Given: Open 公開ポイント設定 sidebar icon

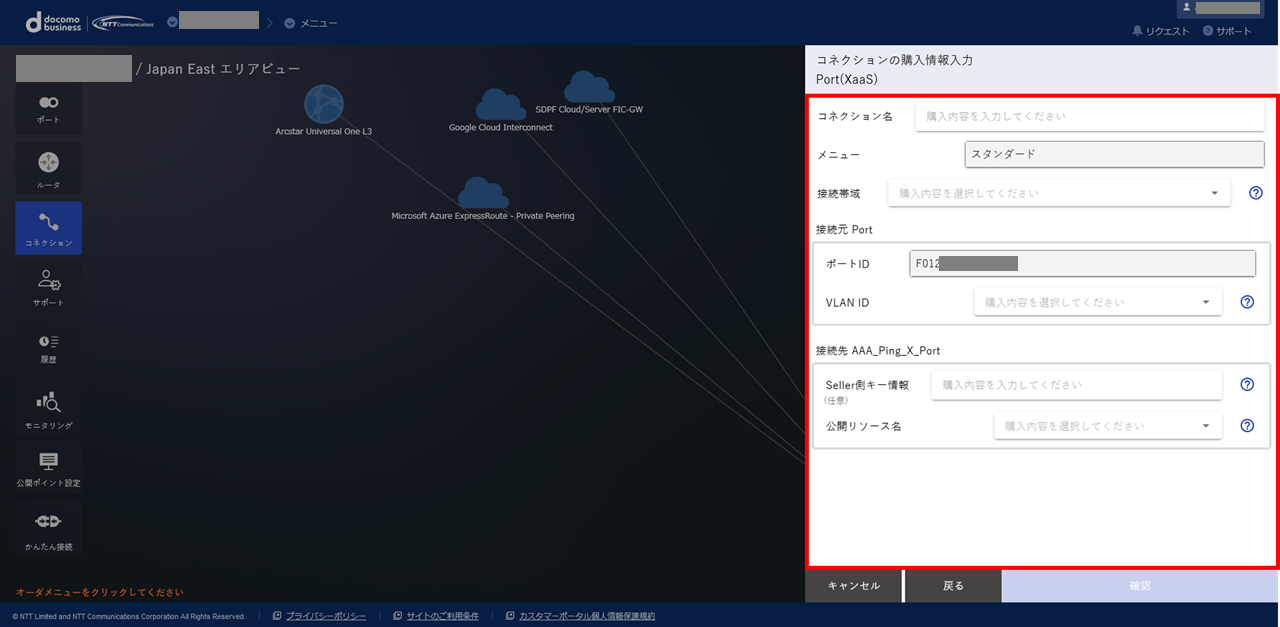Looking at the screenshot, I should [48, 467].
